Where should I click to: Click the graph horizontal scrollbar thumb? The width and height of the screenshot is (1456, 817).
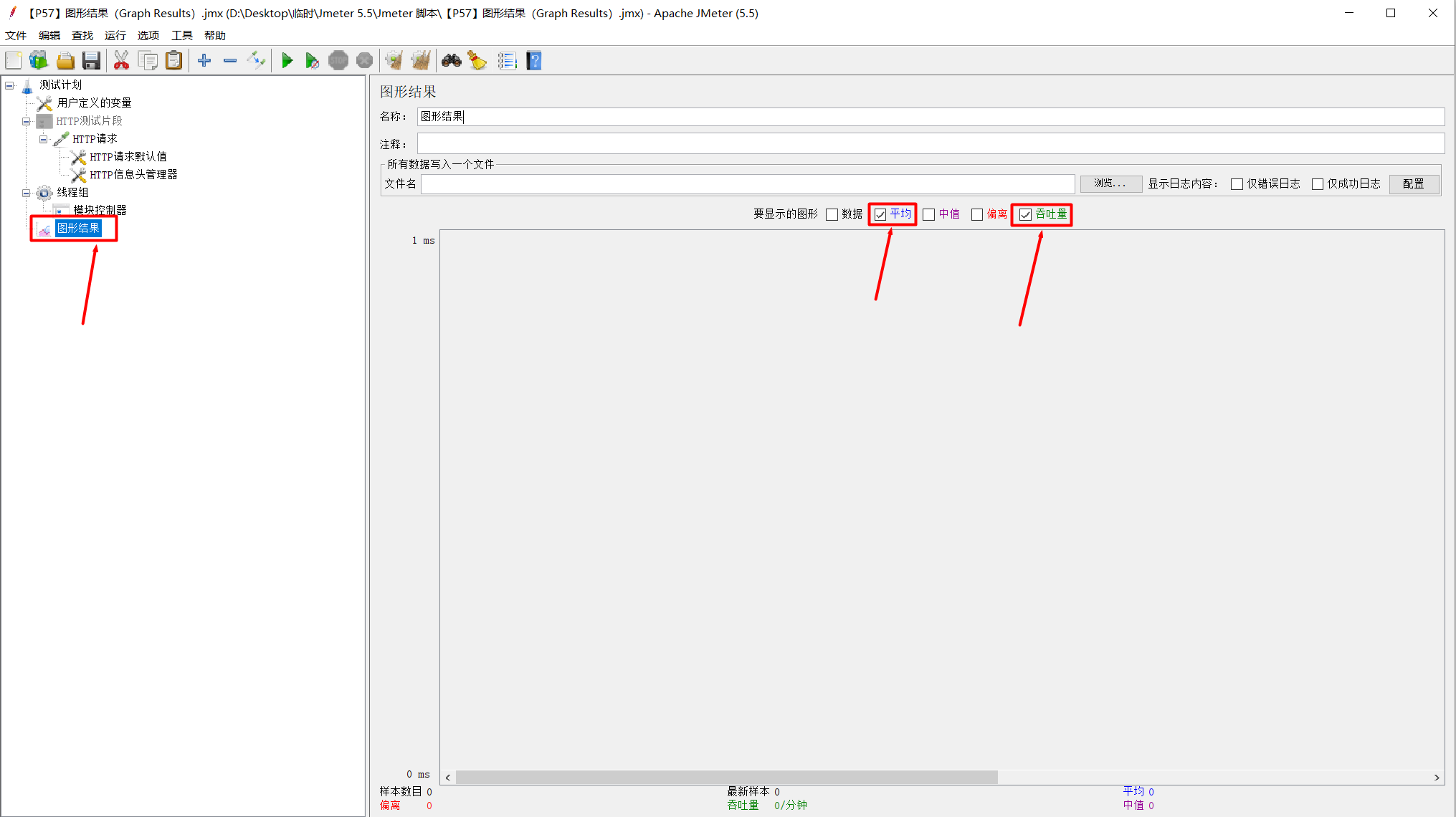(x=725, y=778)
